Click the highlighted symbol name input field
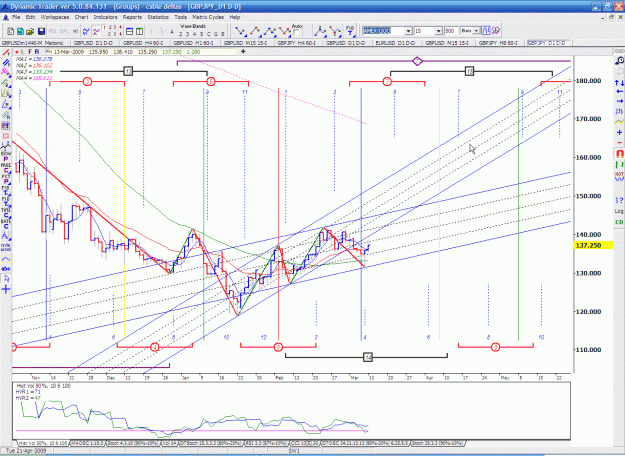 [x=383, y=31]
